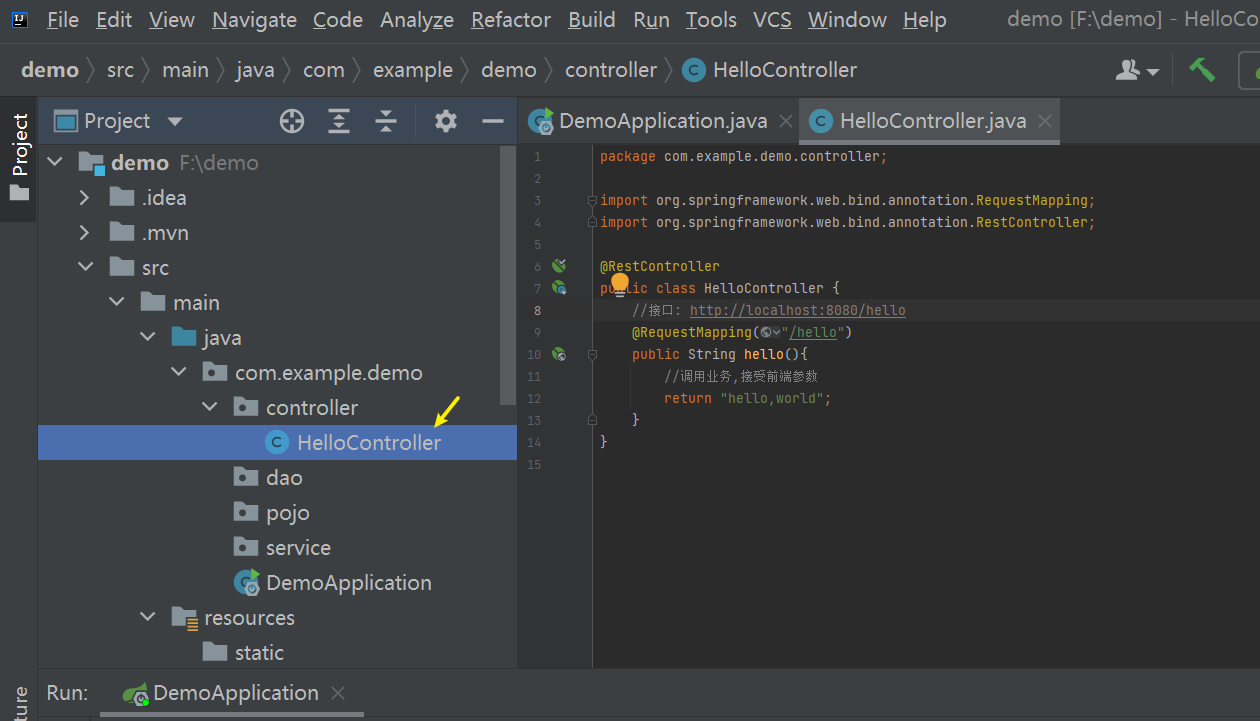Screen dimensions: 1260x721
Task: Open the Navigate menu
Action: point(254,20)
